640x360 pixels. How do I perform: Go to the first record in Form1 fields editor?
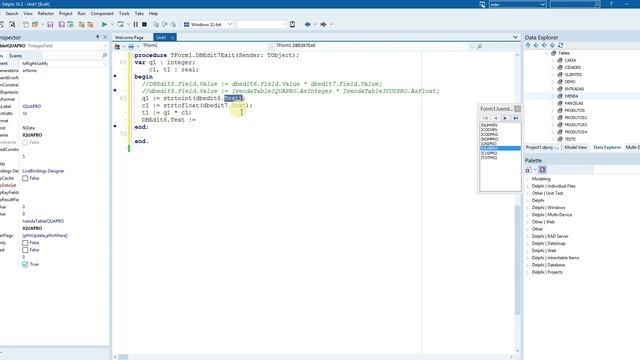[x=485, y=118]
